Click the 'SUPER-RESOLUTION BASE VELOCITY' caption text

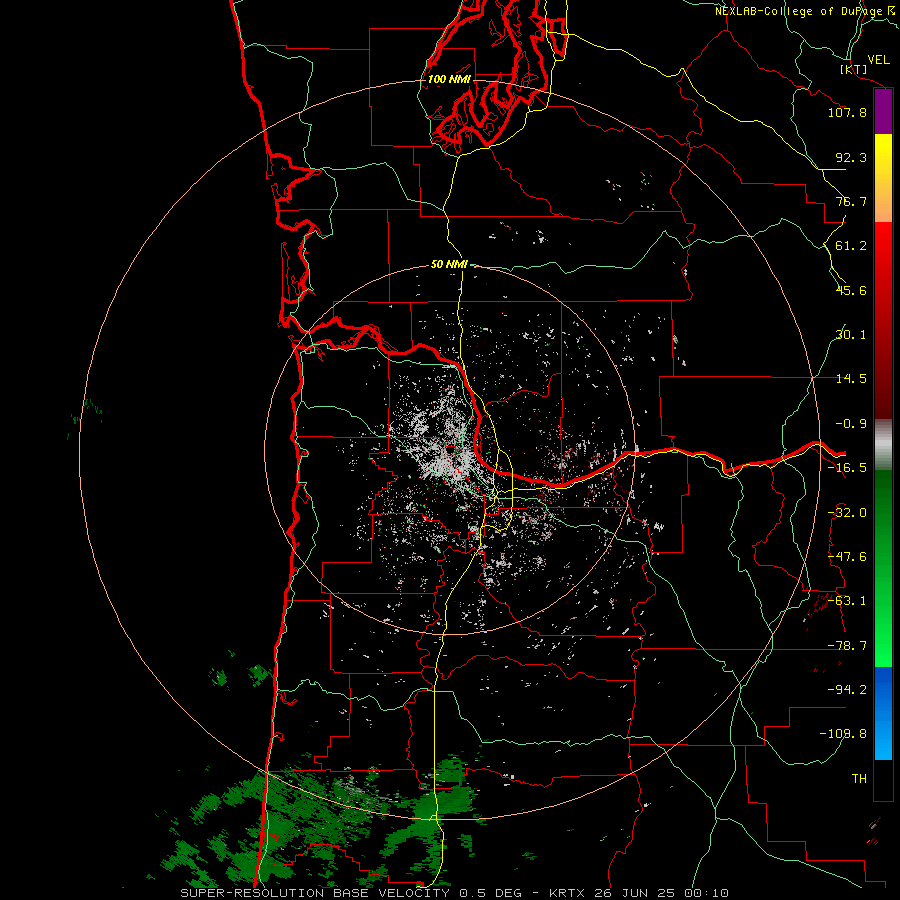(315, 893)
